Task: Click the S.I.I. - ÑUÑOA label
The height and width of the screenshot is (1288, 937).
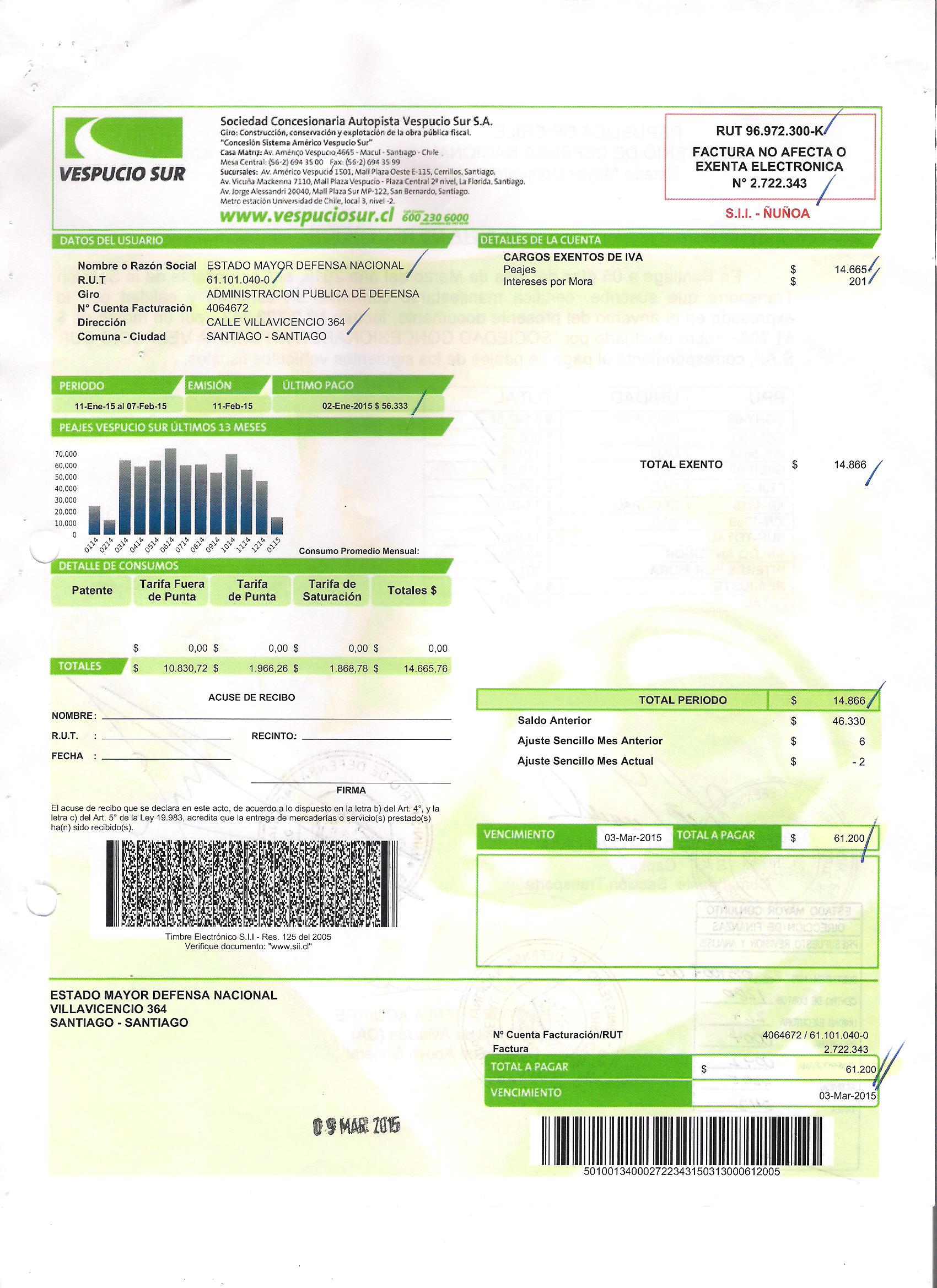Action: coord(767,214)
